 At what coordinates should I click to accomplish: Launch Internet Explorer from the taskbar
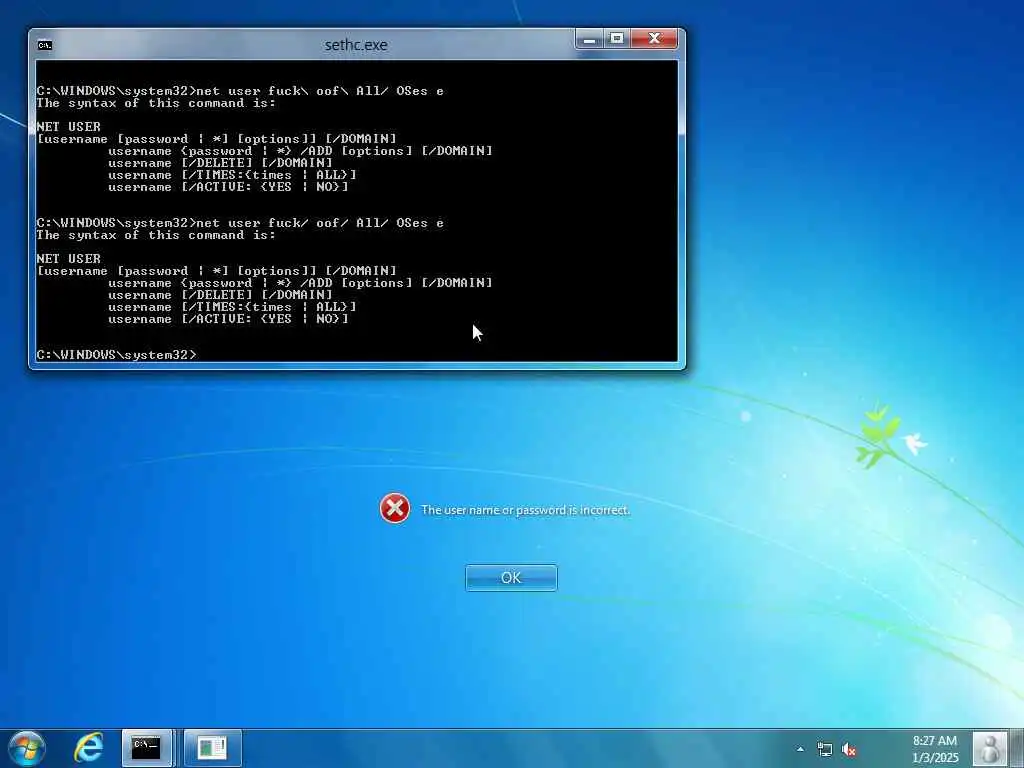[x=88, y=748]
